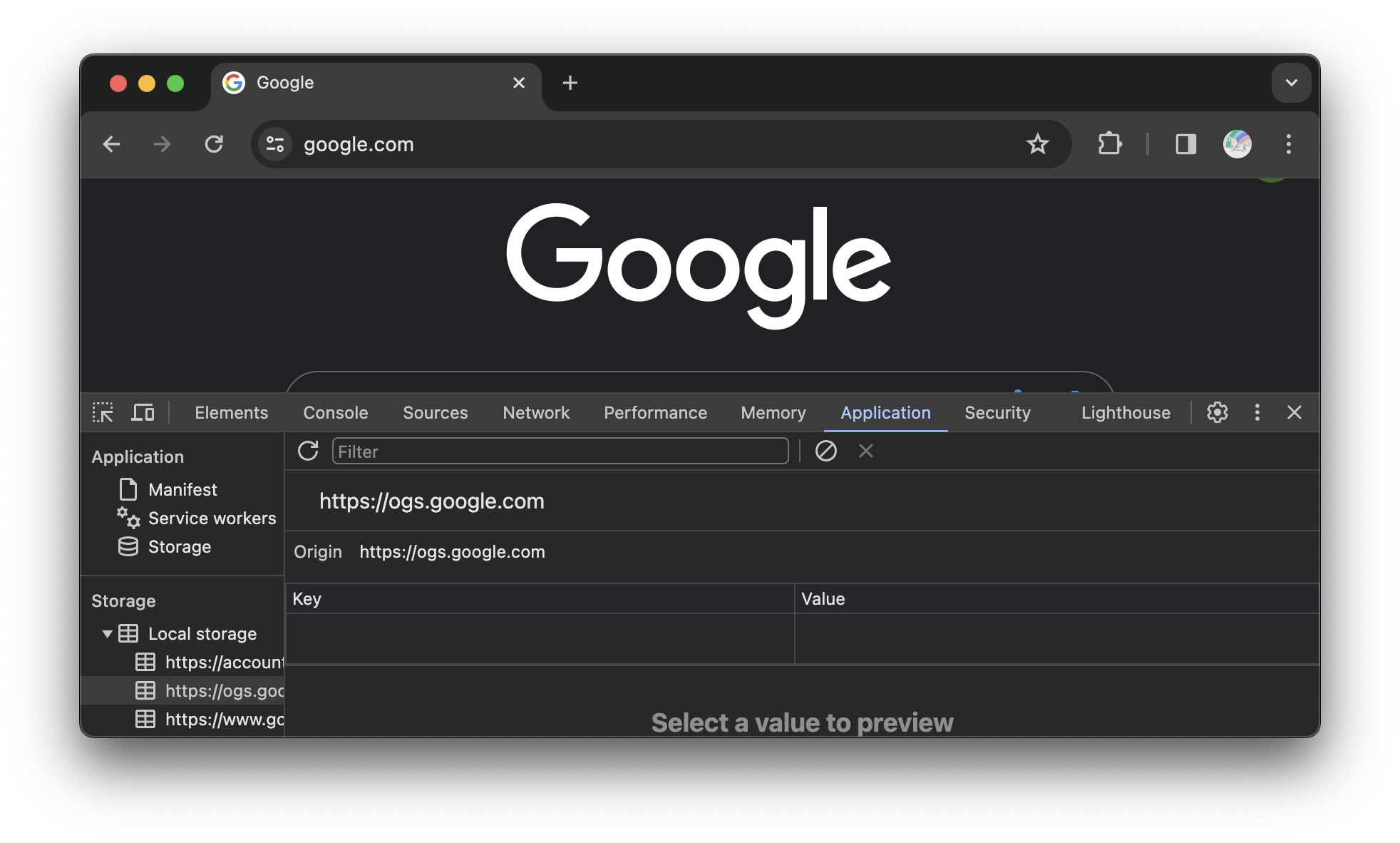
Task: Click the forward navigation arrow
Action: point(163,144)
